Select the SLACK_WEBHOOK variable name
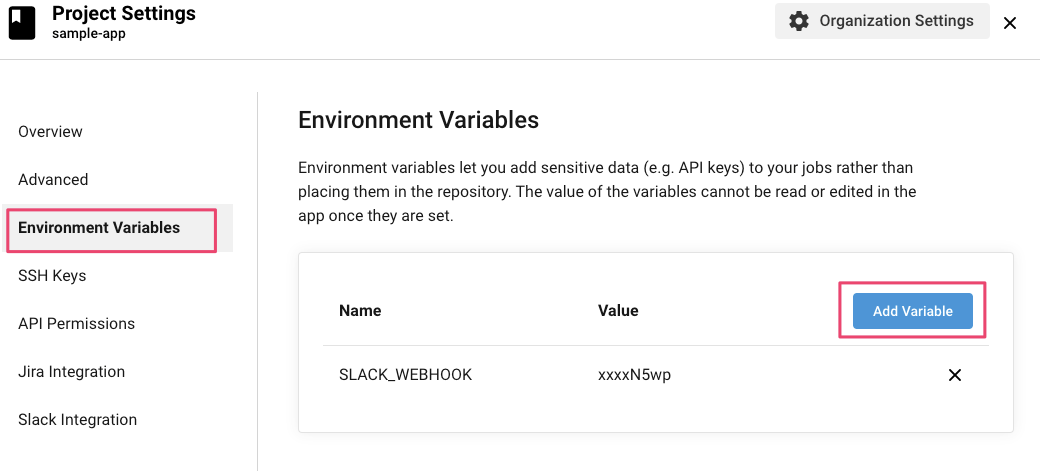 click(x=405, y=375)
